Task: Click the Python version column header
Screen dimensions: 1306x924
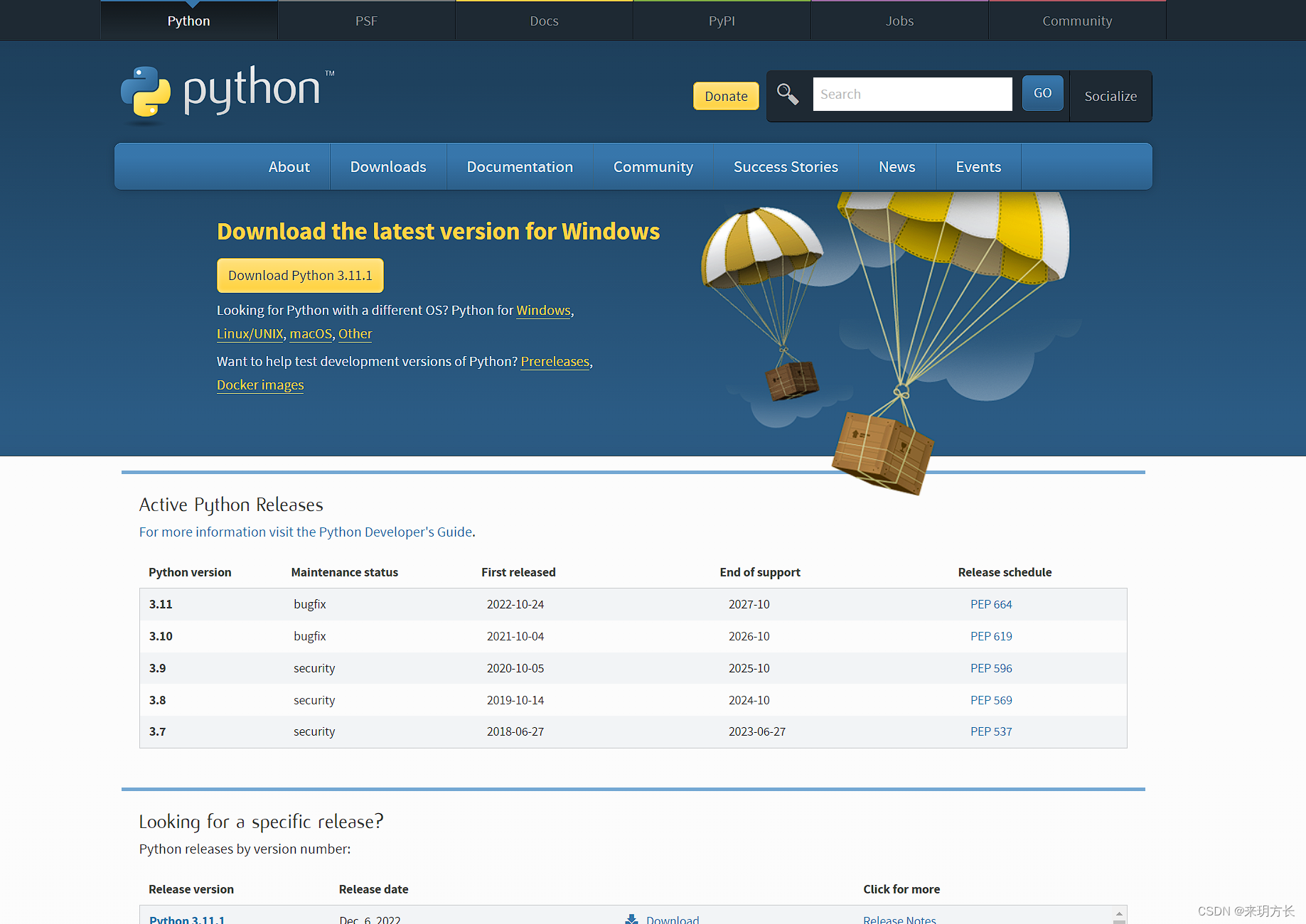Action: (190, 572)
